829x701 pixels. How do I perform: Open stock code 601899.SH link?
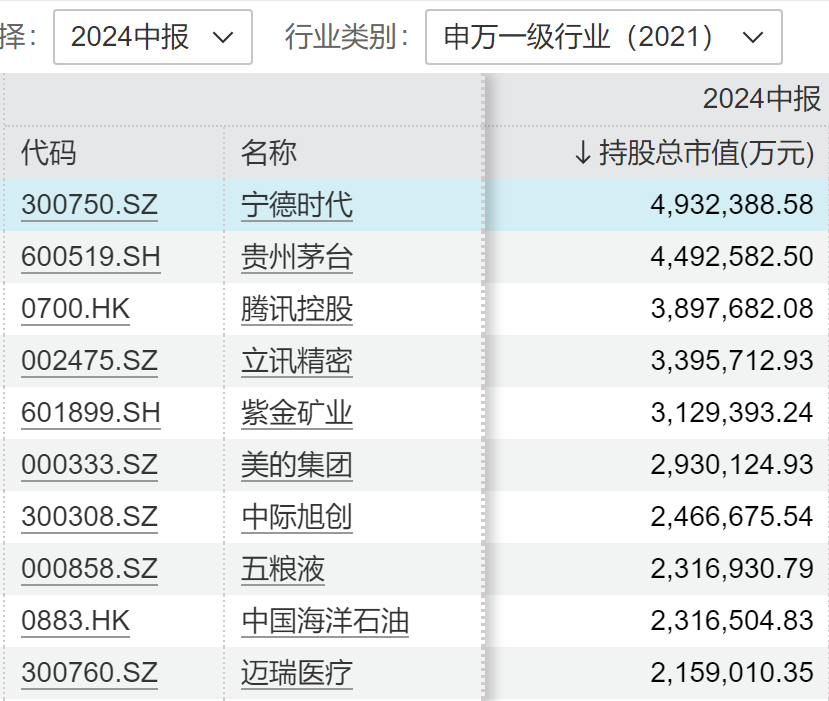click(x=91, y=412)
